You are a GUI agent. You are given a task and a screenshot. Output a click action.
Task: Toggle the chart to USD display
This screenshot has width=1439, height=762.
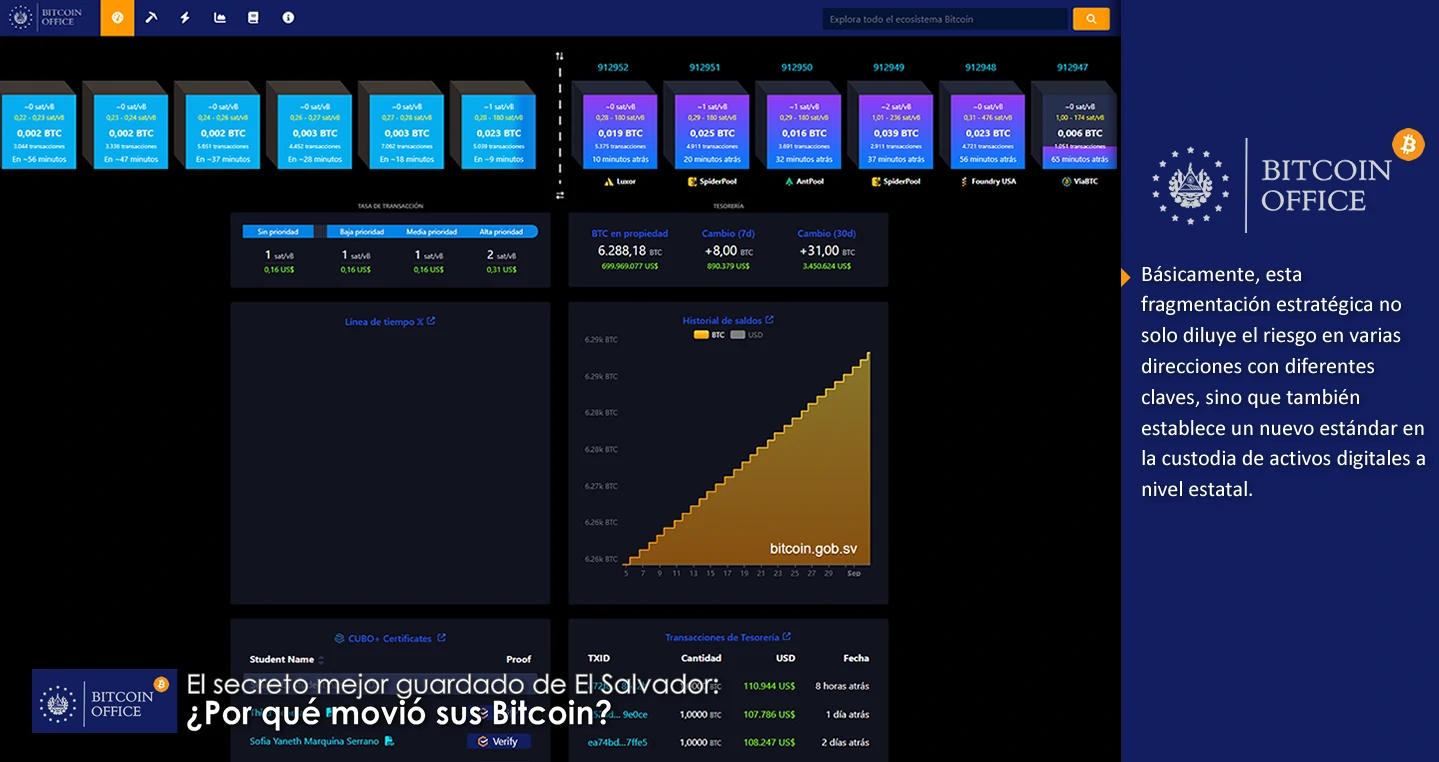[x=742, y=335]
